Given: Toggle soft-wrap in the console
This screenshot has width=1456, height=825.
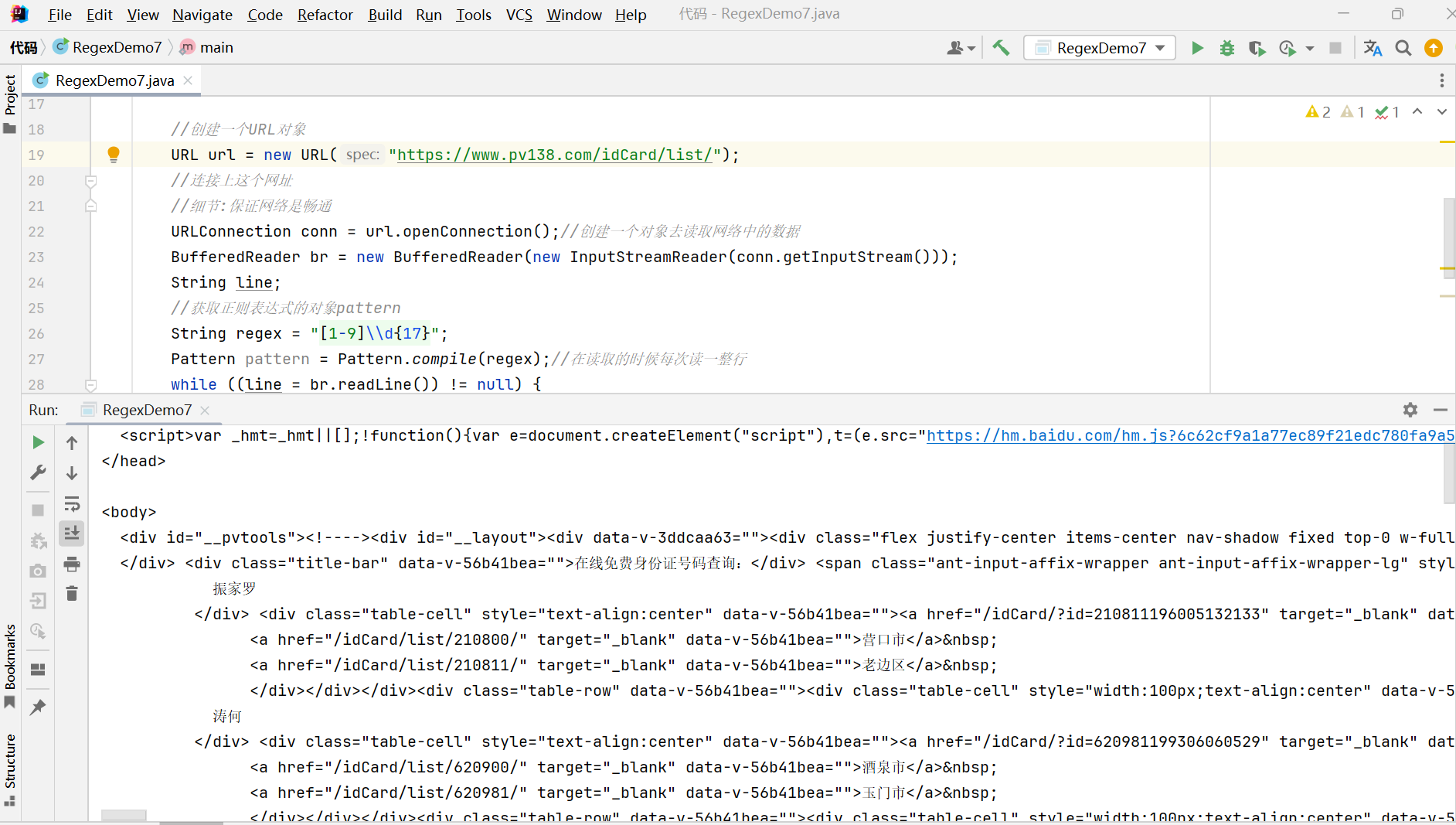Looking at the screenshot, I should pos(72,503).
